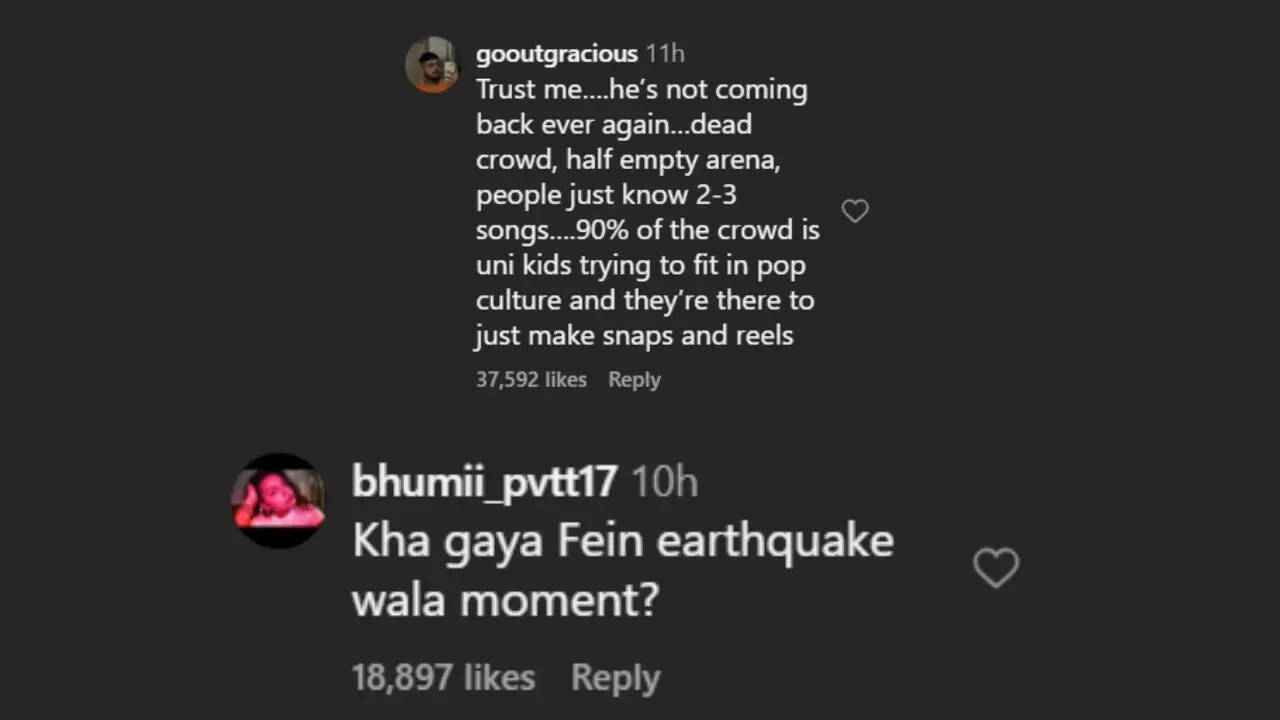
Task: Click the "uni kids trying to fit" line
Action: tap(640, 265)
